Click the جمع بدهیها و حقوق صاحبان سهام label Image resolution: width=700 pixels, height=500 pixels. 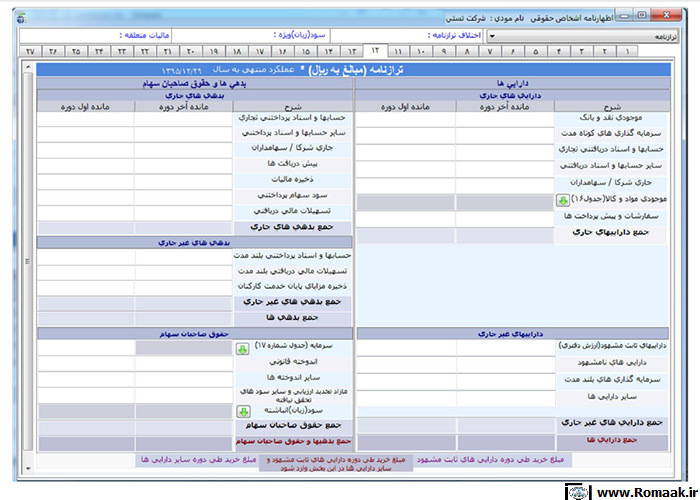[294, 441]
